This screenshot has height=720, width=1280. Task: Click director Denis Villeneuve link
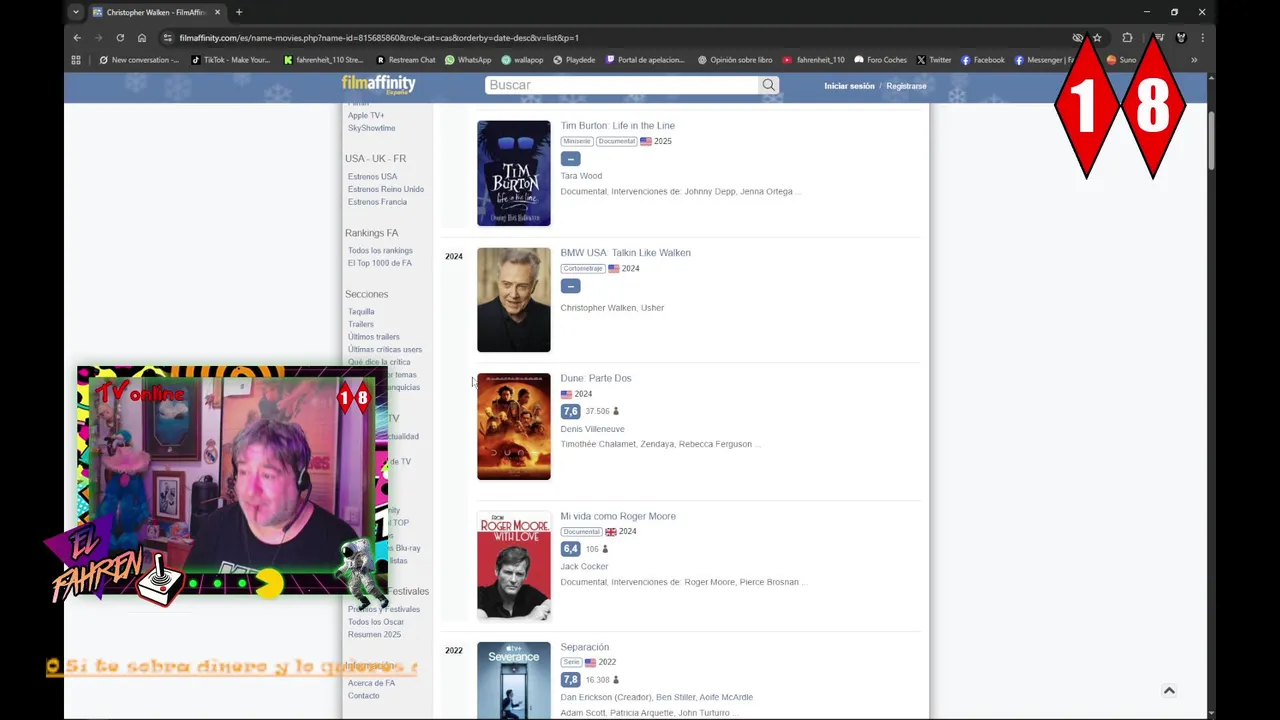click(592, 429)
